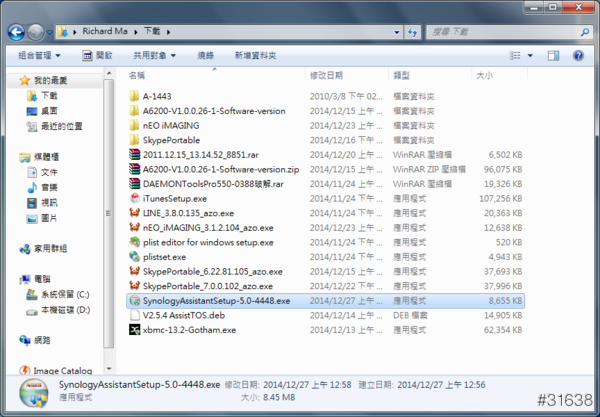Click the 8,655 KB size cell
Viewport: 600px width, 417px height.
(505, 301)
